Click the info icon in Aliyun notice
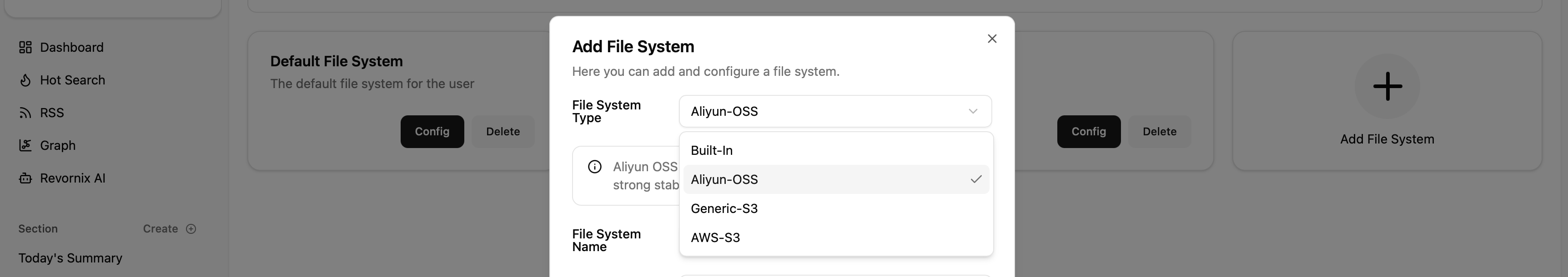 tap(595, 167)
